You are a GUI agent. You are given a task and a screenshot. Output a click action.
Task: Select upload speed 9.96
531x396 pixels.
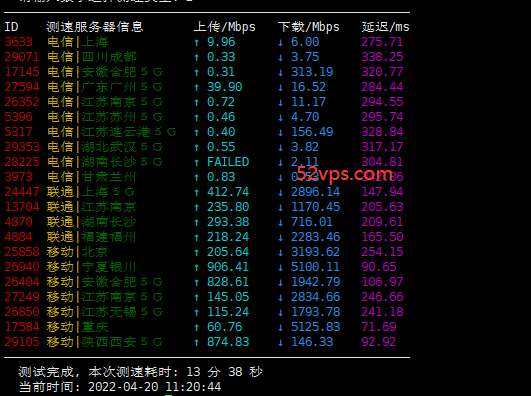pos(221,42)
